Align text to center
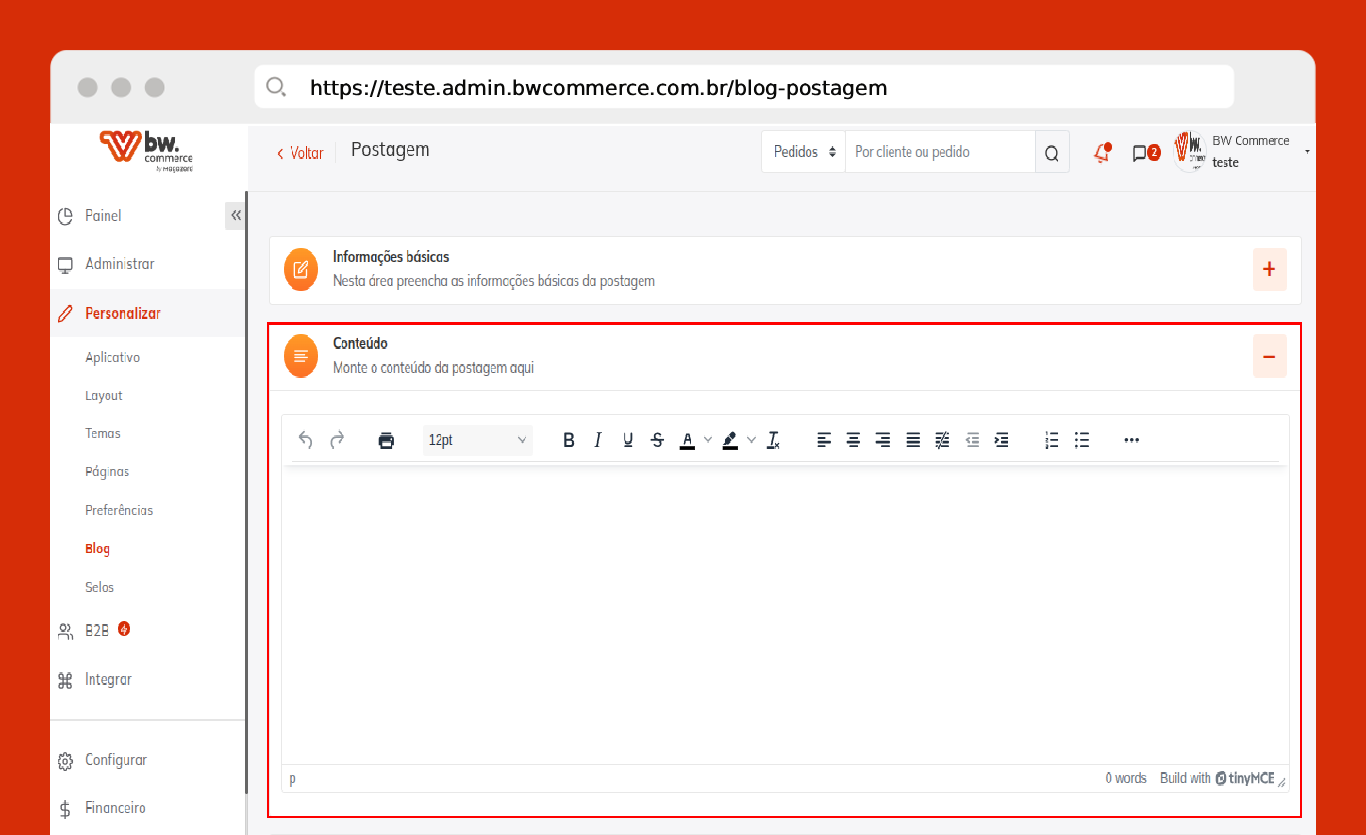This screenshot has width=1366, height=835. click(853, 440)
